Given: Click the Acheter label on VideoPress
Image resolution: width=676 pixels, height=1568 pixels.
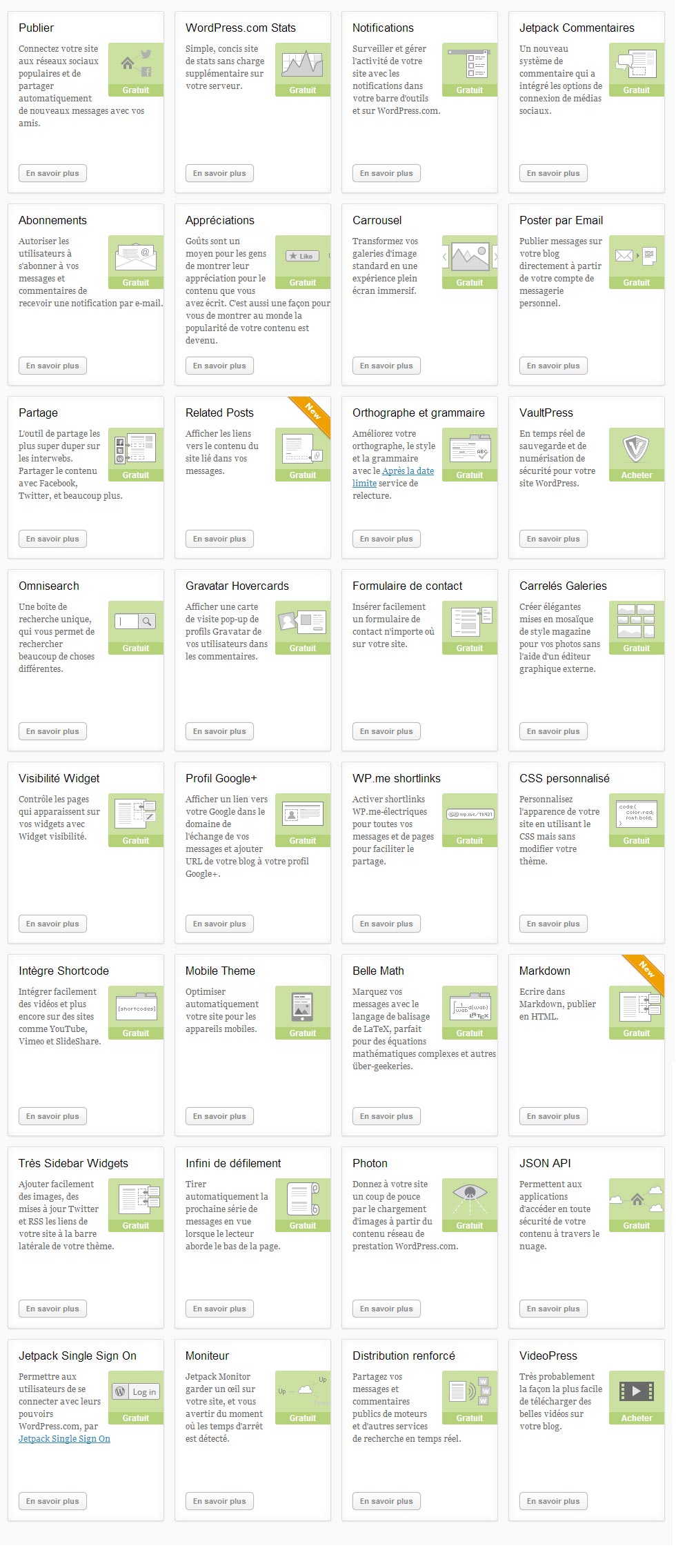Looking at the screenshot, I should point(637,1418).
